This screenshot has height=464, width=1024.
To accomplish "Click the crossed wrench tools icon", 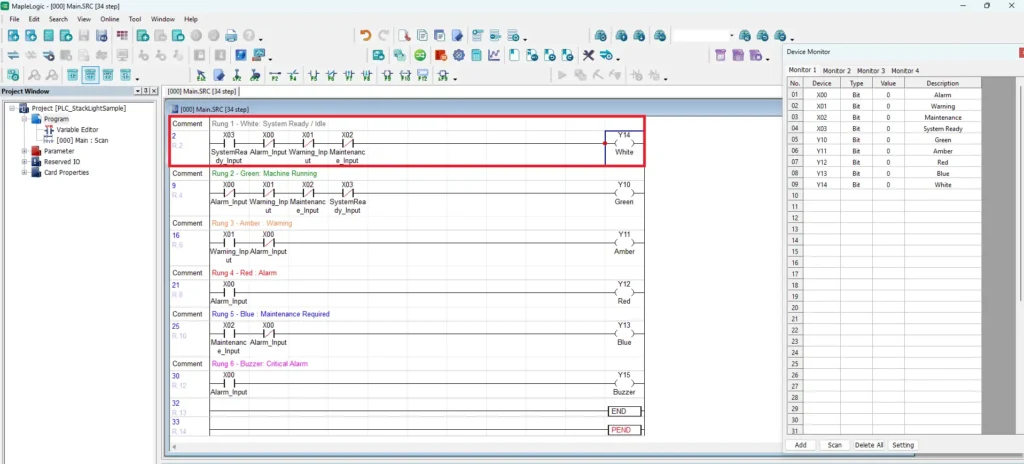I will [588, 56].
